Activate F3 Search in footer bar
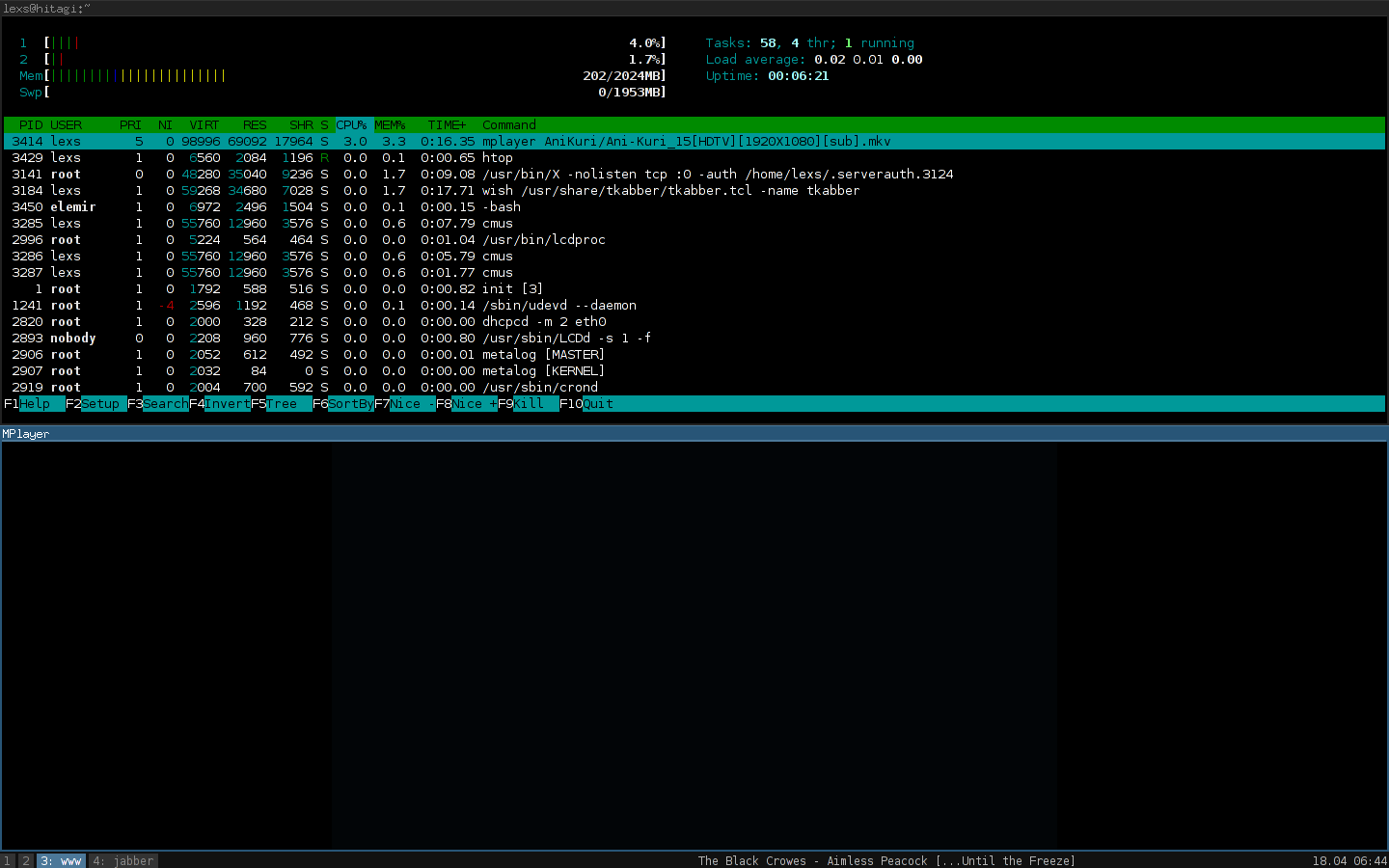 click(x=159, y=404)
